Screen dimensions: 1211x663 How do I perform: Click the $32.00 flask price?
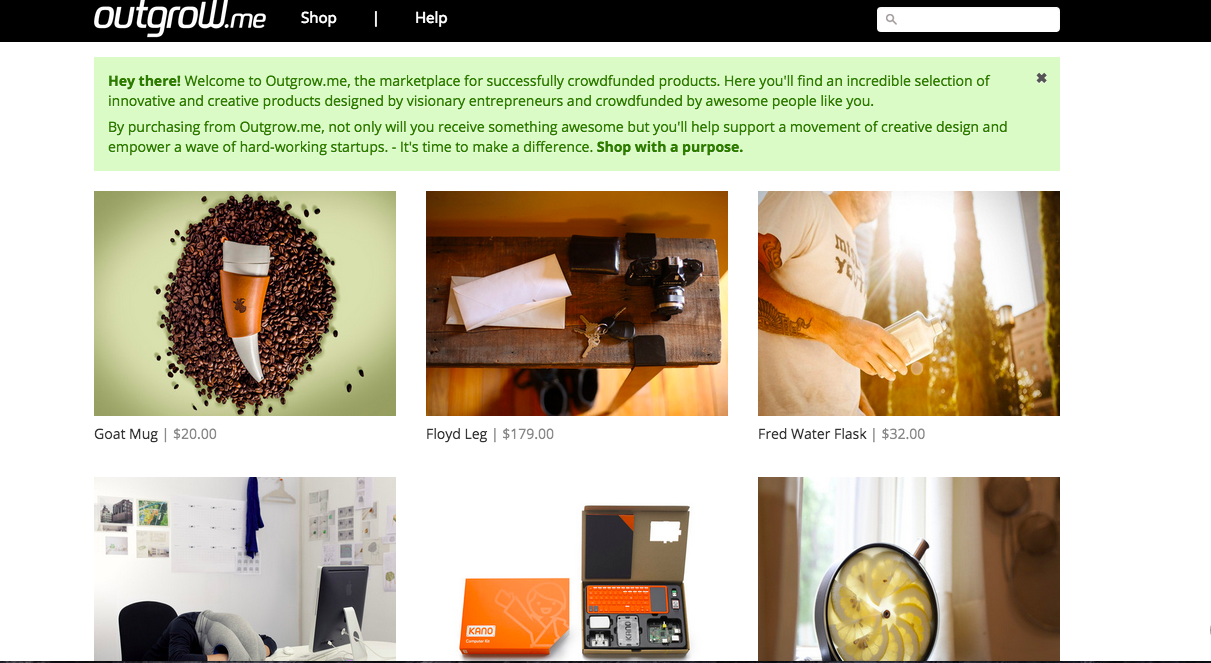click(903, 434)
